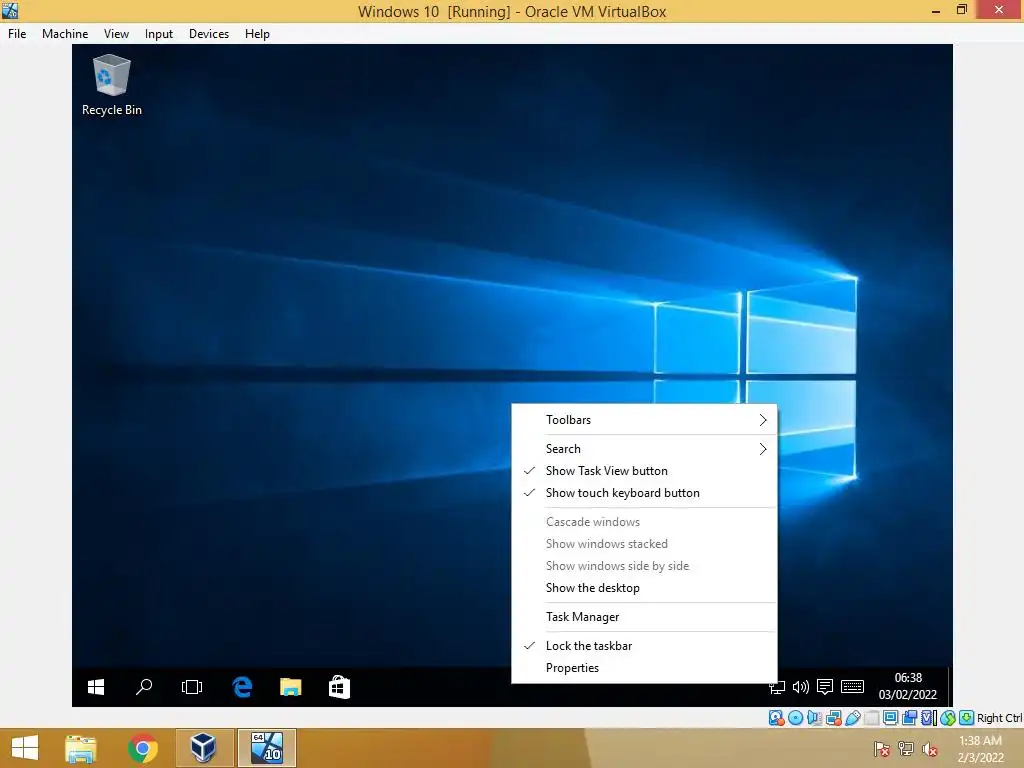Click the VirtualBox USB devices indicator
The height and width of the screenshot is (768, 1024).
click(x=852, y=718)
